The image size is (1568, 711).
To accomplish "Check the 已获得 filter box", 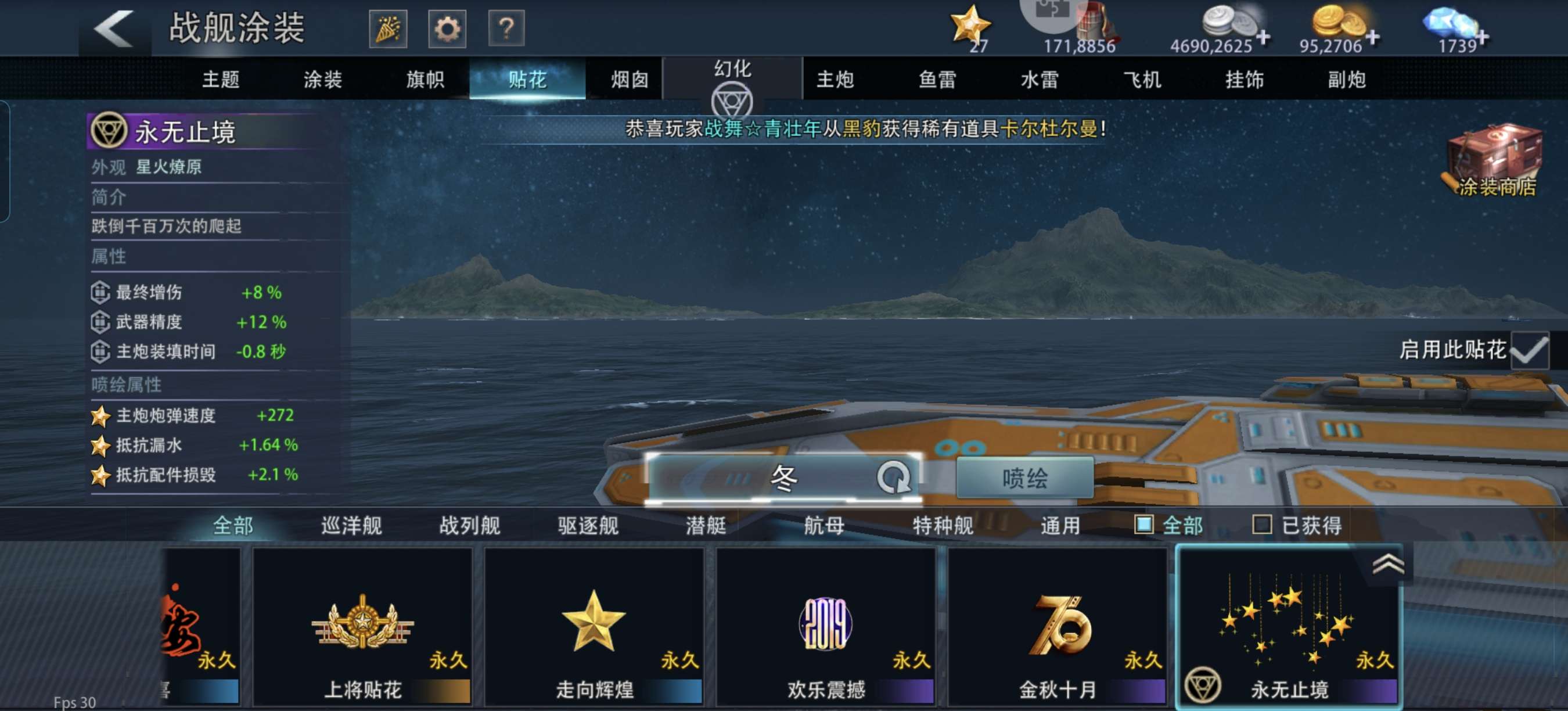I will tap(1262, 524).
